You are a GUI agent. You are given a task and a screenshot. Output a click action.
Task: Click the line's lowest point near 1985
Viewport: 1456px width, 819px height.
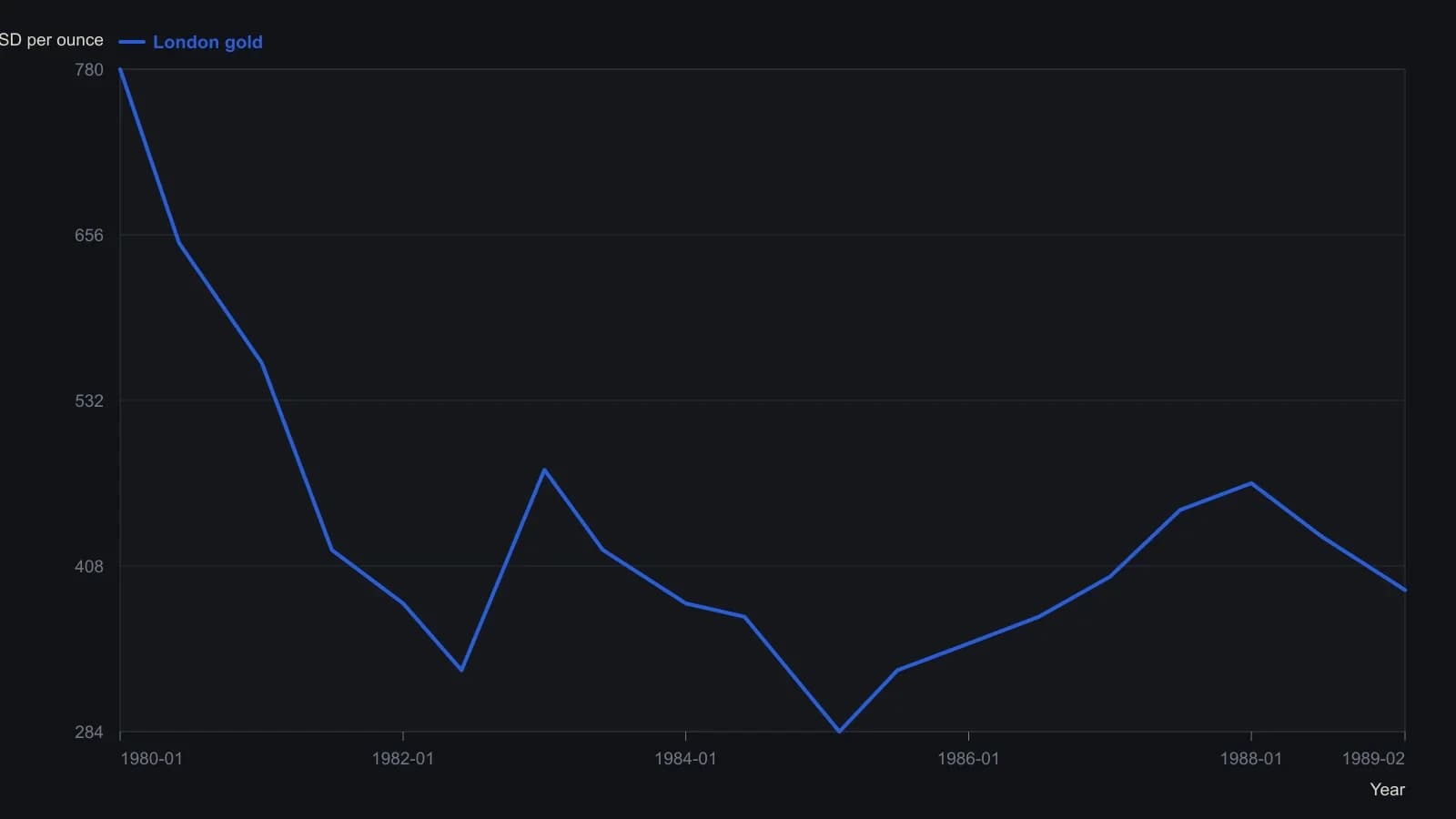coord(839,731)
